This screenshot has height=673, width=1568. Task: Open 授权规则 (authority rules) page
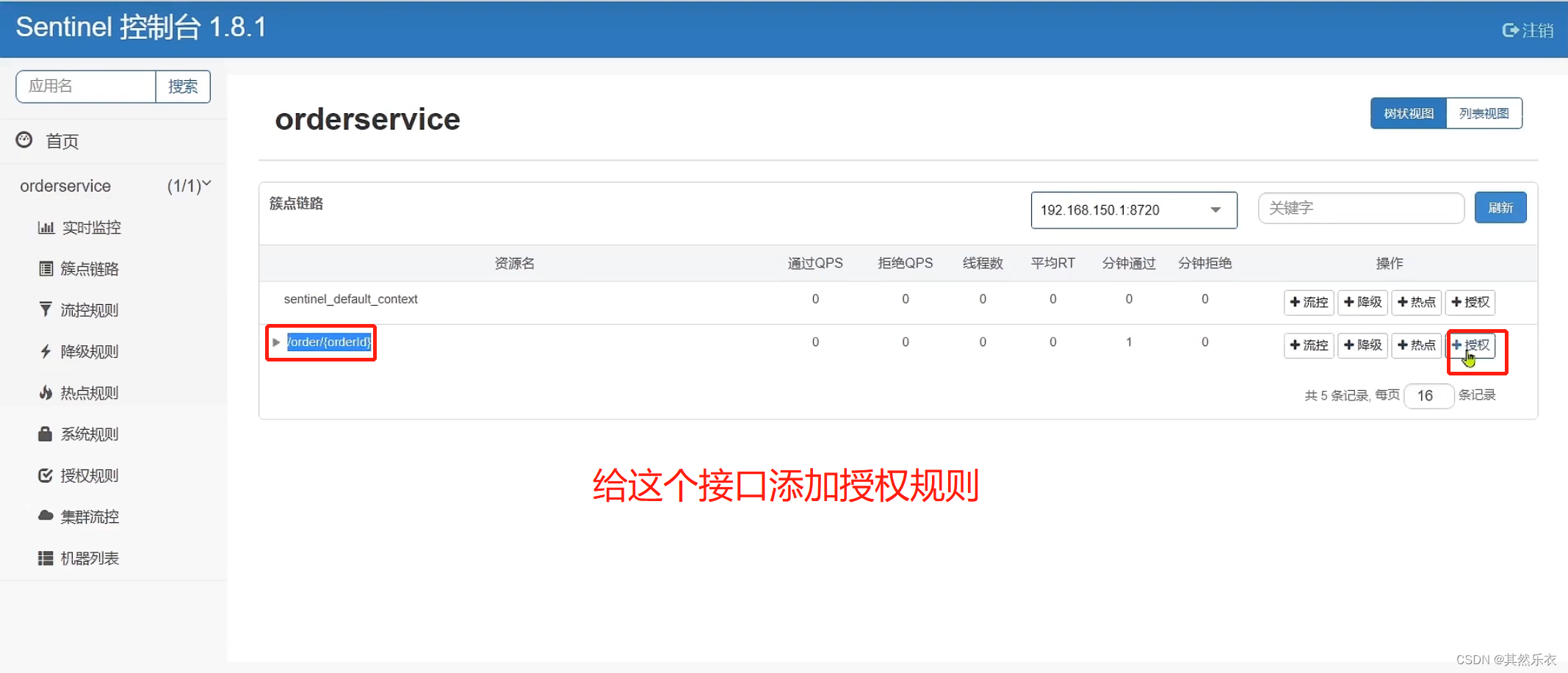[x=88, y=475]
